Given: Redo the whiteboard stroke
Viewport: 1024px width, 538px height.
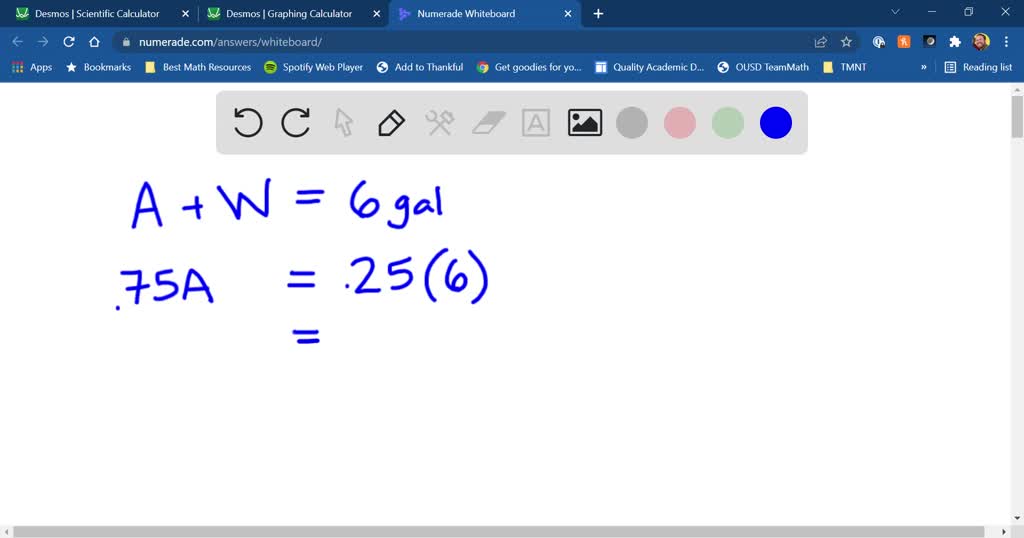Looking at the screenshot, I should [296, 123].
